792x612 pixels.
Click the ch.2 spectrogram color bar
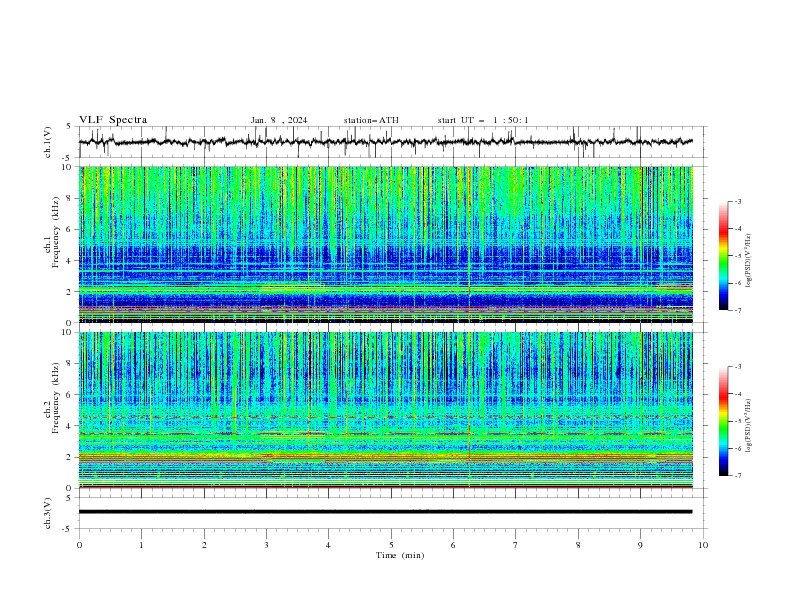click(x=723, y=421)
